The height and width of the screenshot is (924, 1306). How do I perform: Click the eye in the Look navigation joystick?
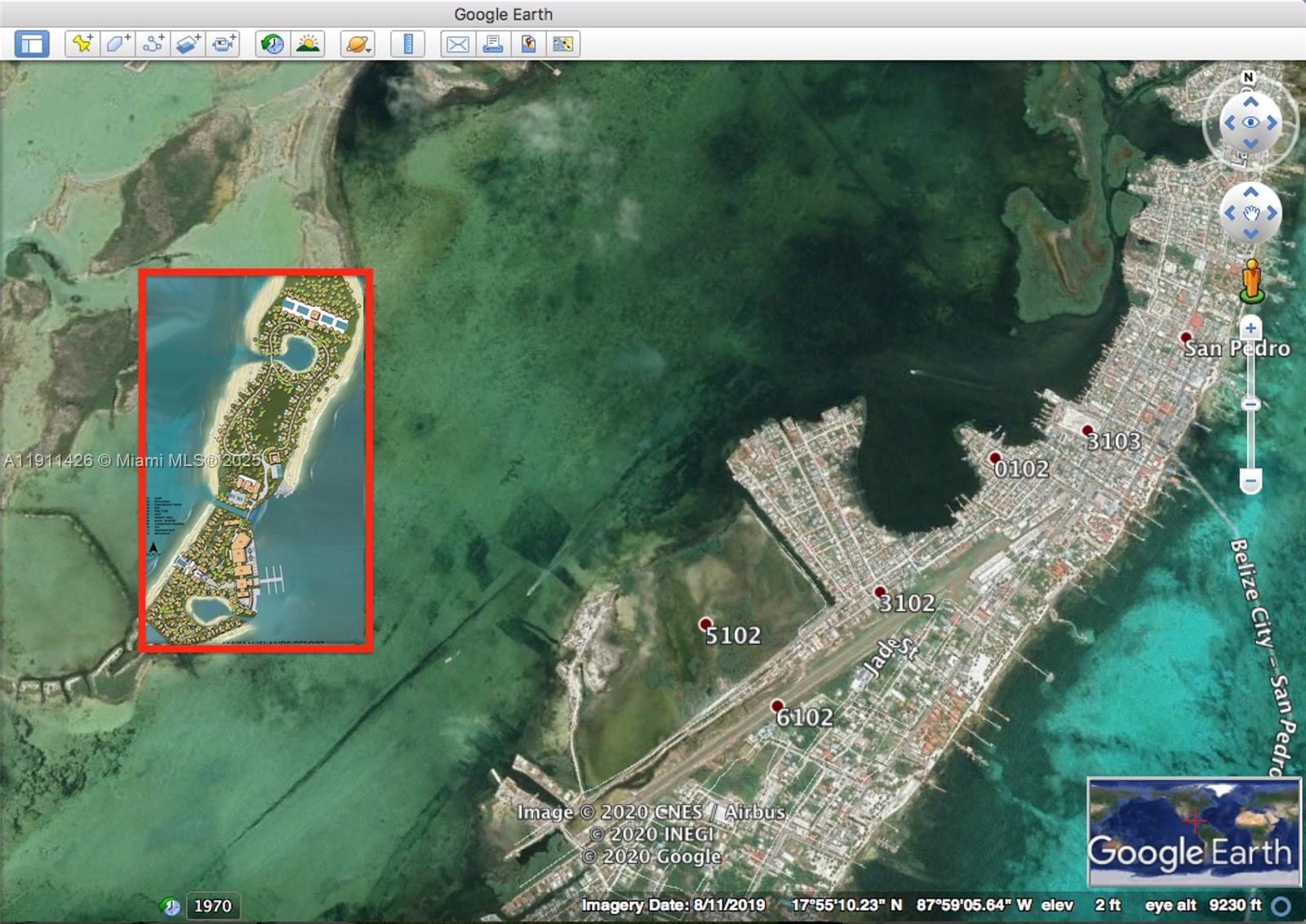pos(1250,122)
